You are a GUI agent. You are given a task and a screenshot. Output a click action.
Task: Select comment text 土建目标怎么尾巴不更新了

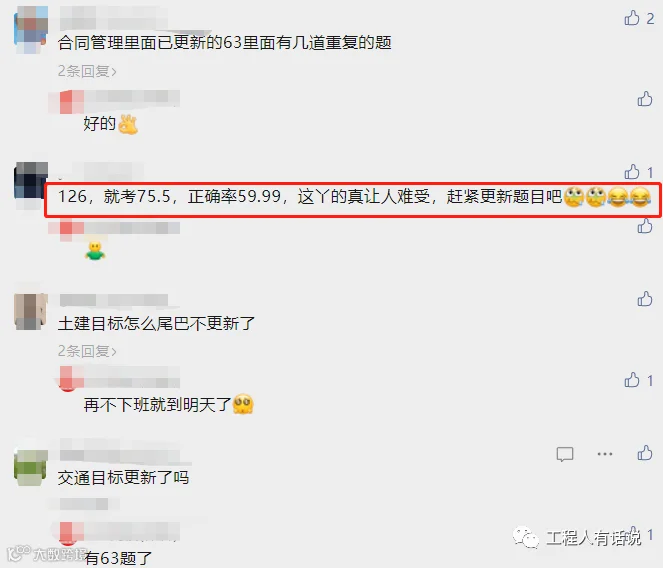(x=156, y=324)
